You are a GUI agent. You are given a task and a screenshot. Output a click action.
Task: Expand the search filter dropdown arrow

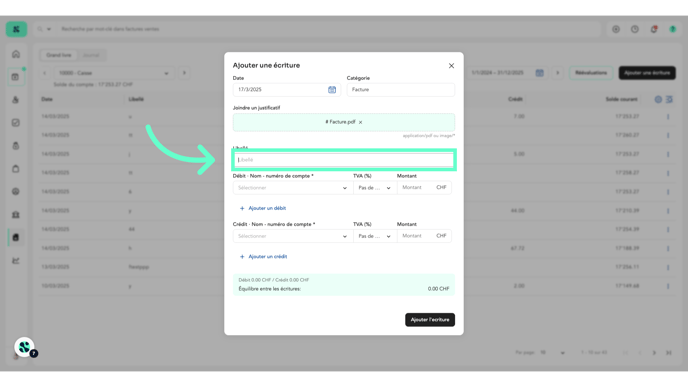click(x=49, y=29)
